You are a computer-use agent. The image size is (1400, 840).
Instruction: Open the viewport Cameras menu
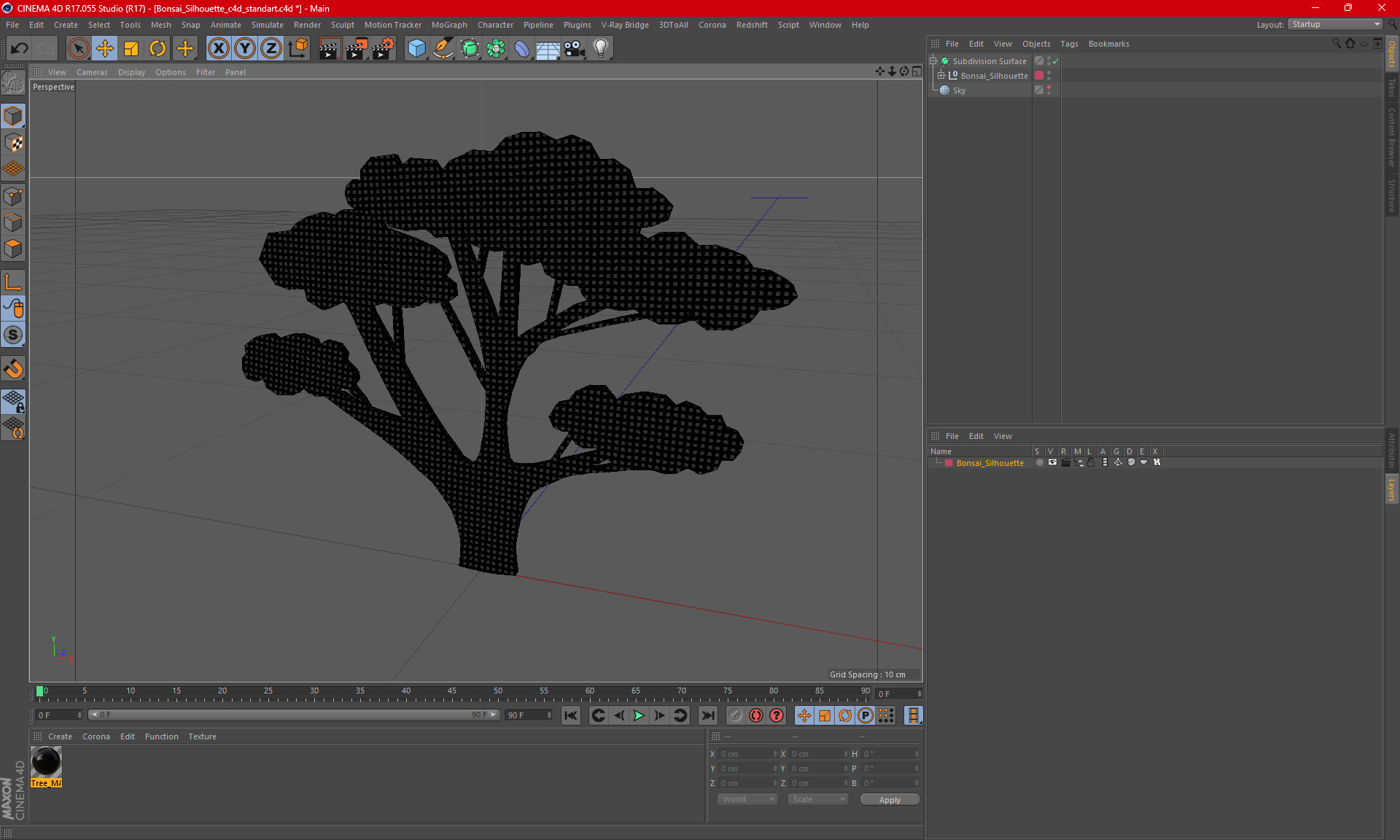click(x=92, y=72)
